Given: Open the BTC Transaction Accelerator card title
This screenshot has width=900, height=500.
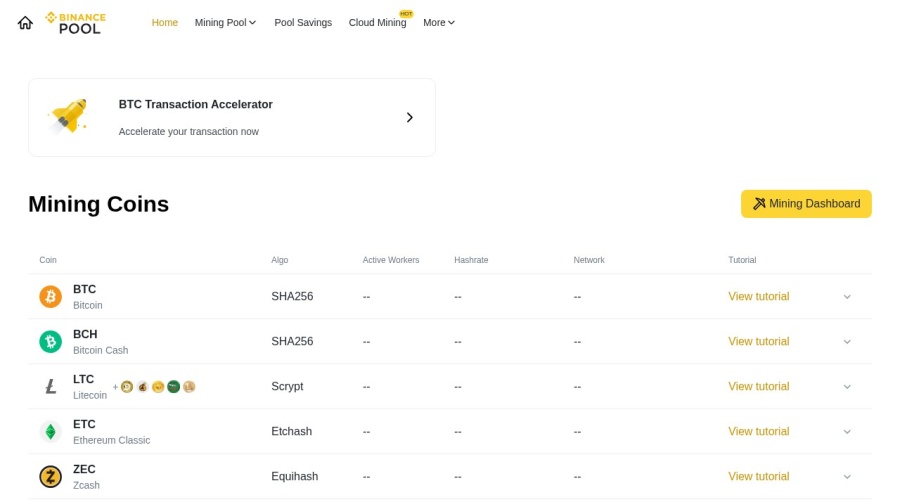Looking at the screenshot, I should point(196,104).
